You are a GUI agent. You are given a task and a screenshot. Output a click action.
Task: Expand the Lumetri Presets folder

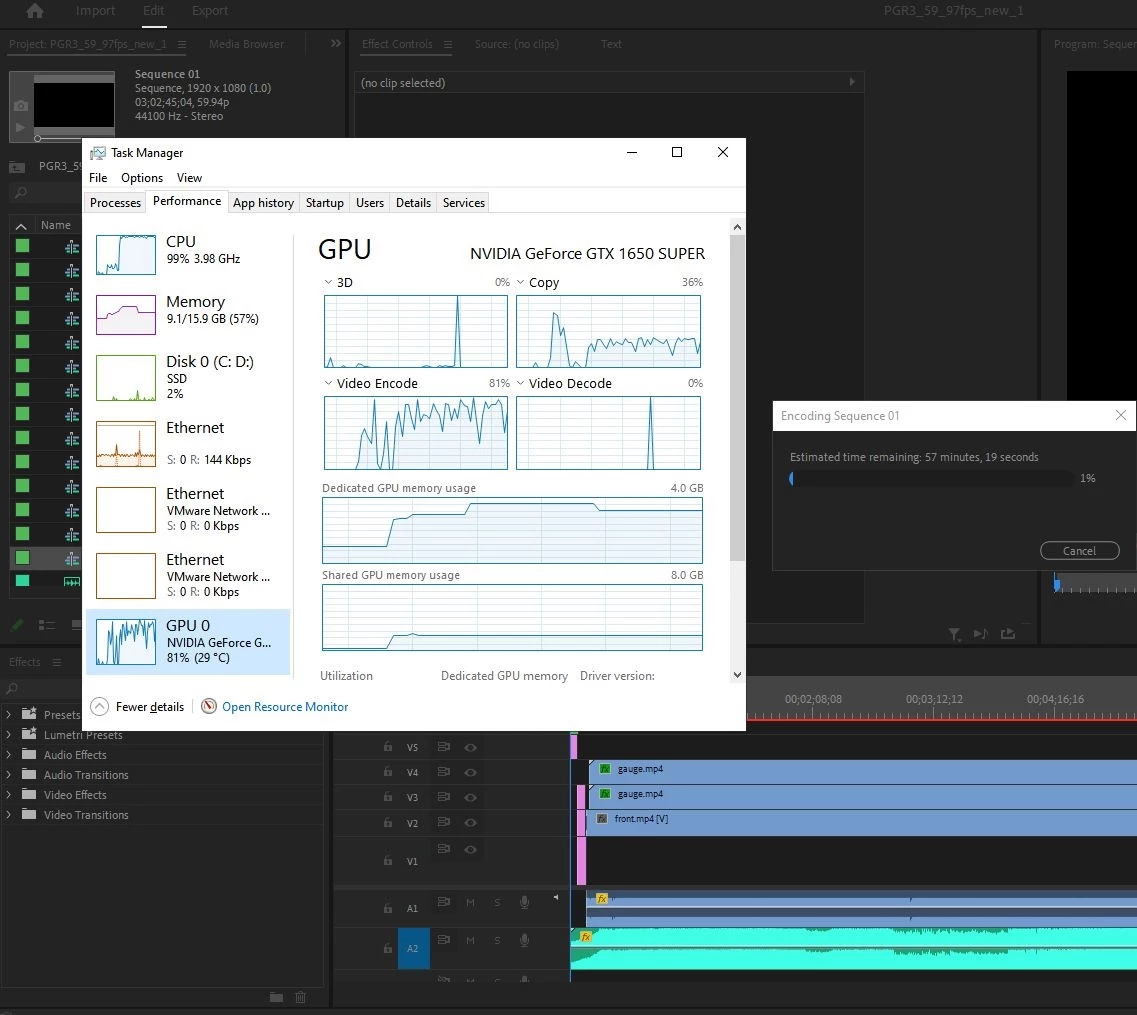8,734
